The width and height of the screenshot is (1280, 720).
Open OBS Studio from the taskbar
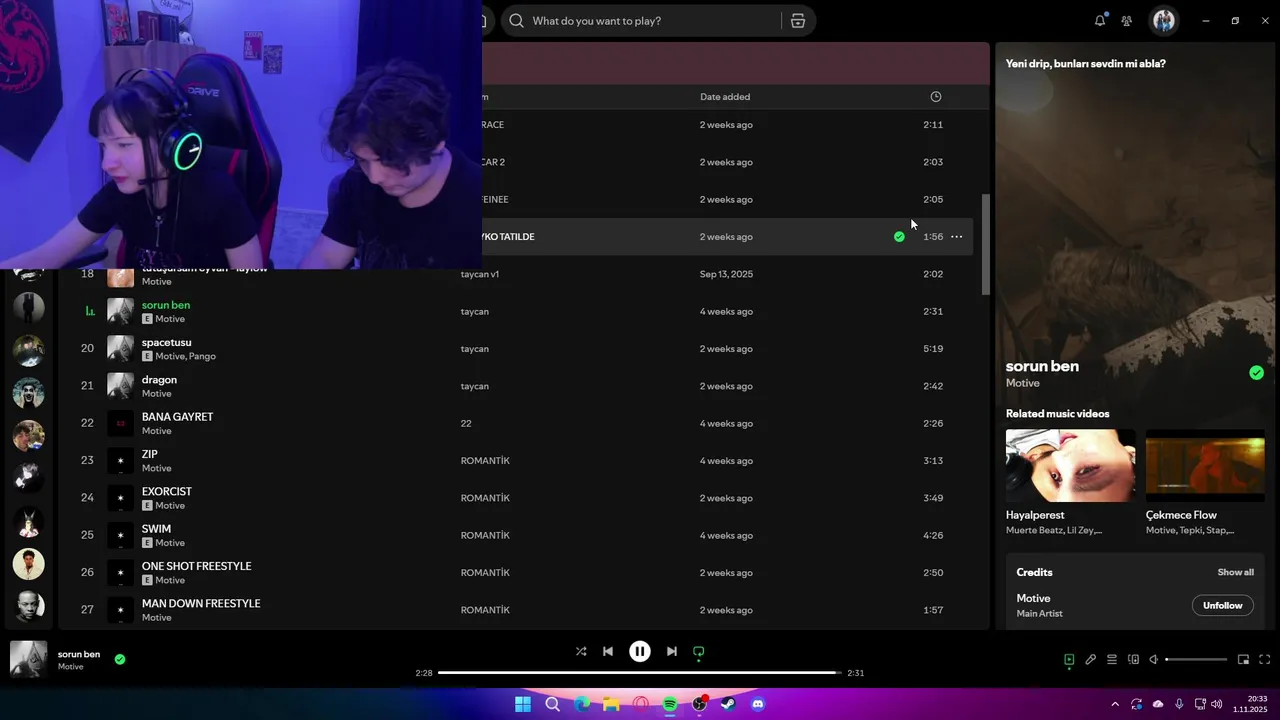699,704
